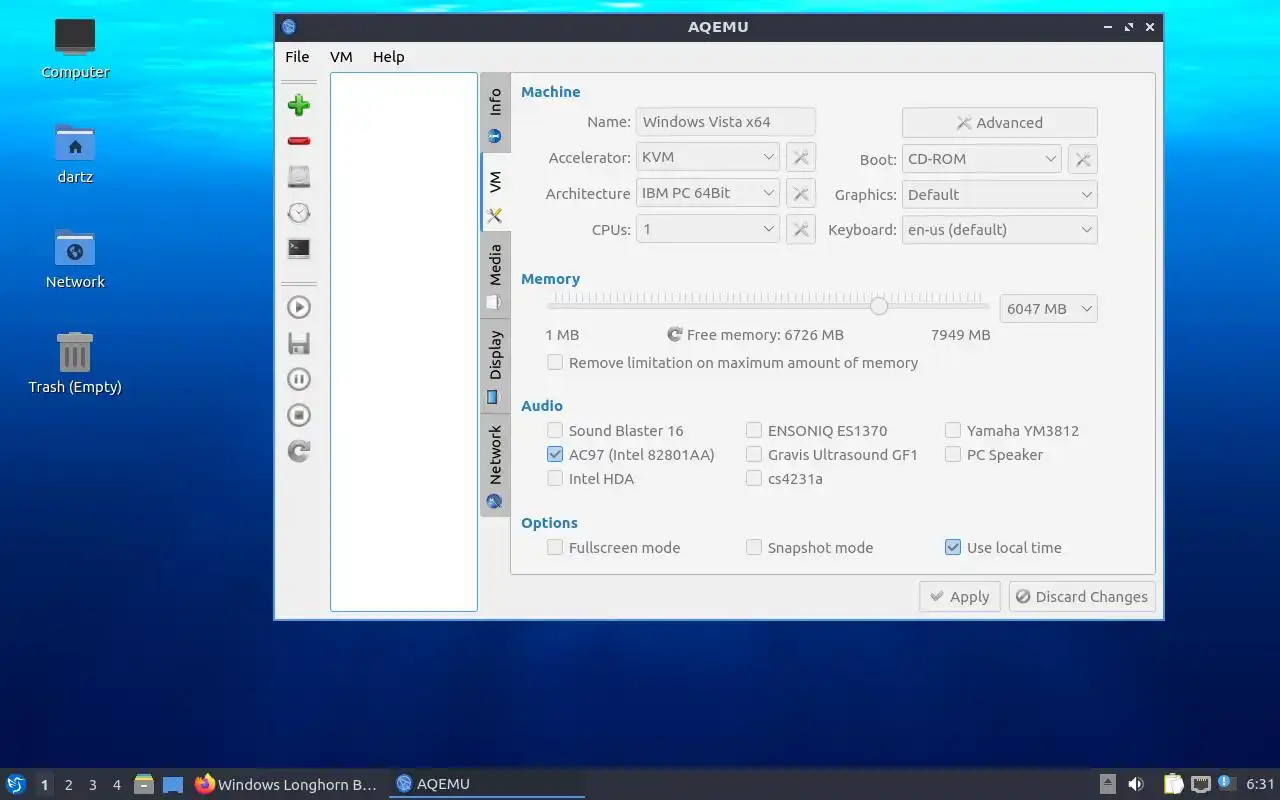Enable Yamaha YM3812 audio
The image size is (1280, 800).
pos(1012,431)
